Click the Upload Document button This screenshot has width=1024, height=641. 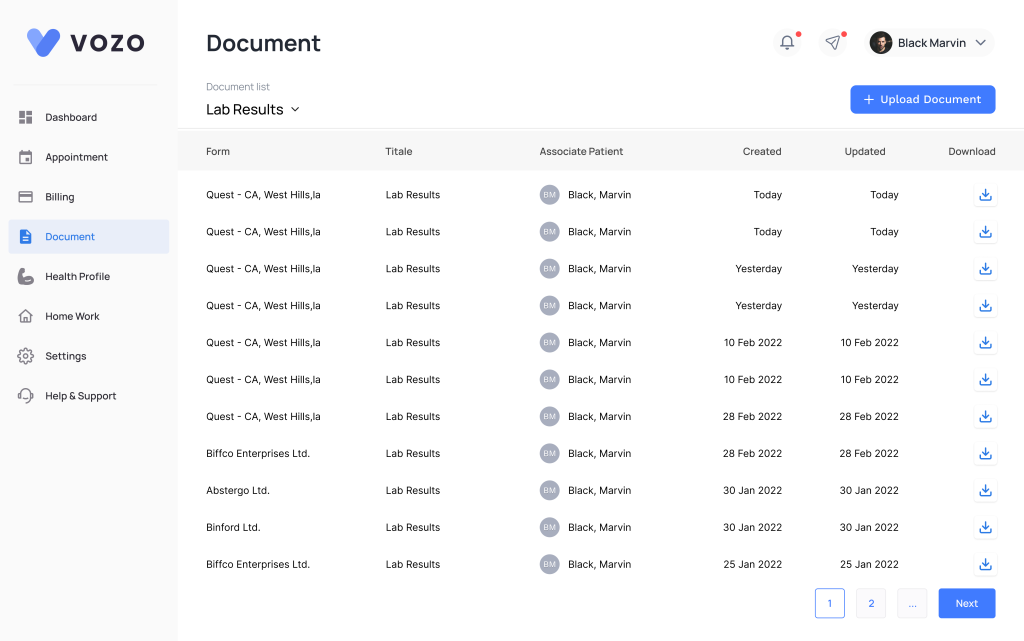922,100
